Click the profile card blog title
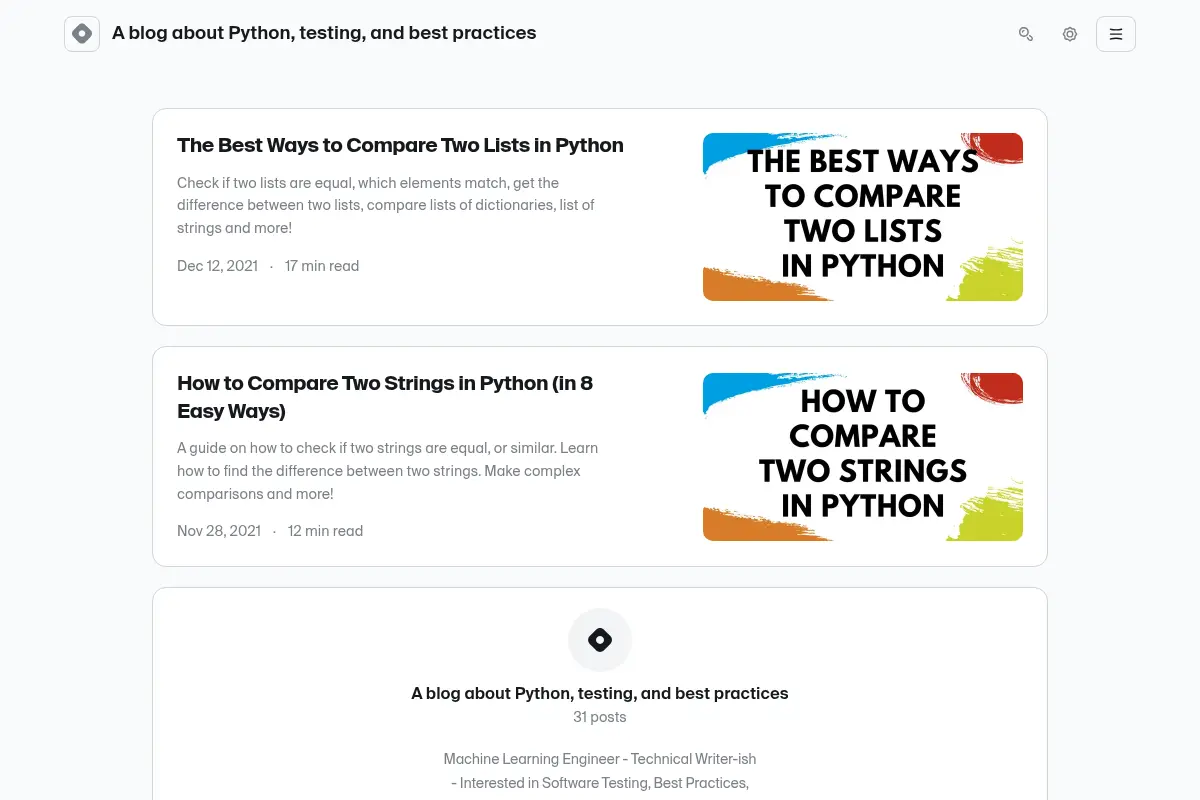1200x800 pixels. [600, 693]
